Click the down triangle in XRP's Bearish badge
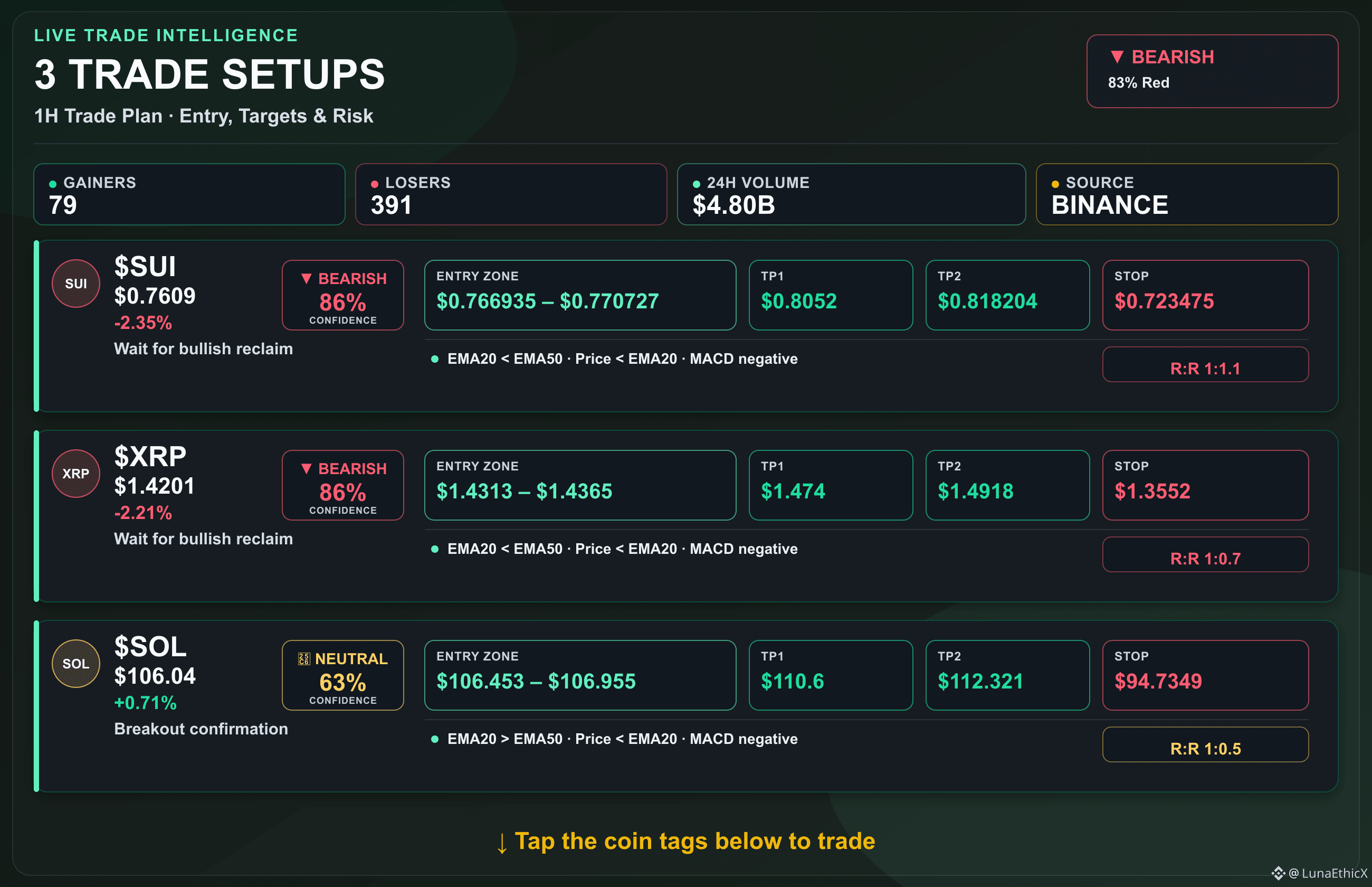Screen dimensions: 1372x887 click(x=306, y=468)
